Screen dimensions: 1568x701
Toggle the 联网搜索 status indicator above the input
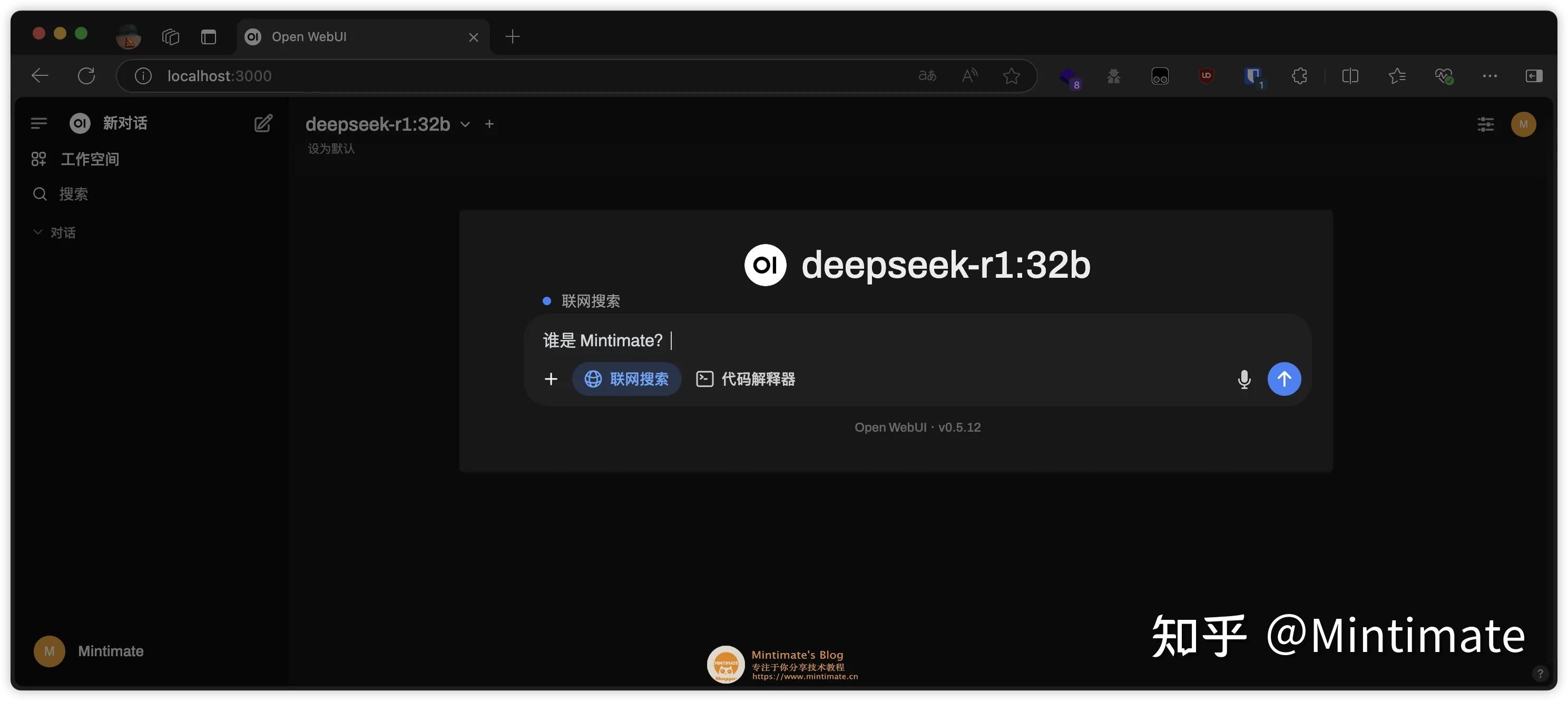point(546,300)
